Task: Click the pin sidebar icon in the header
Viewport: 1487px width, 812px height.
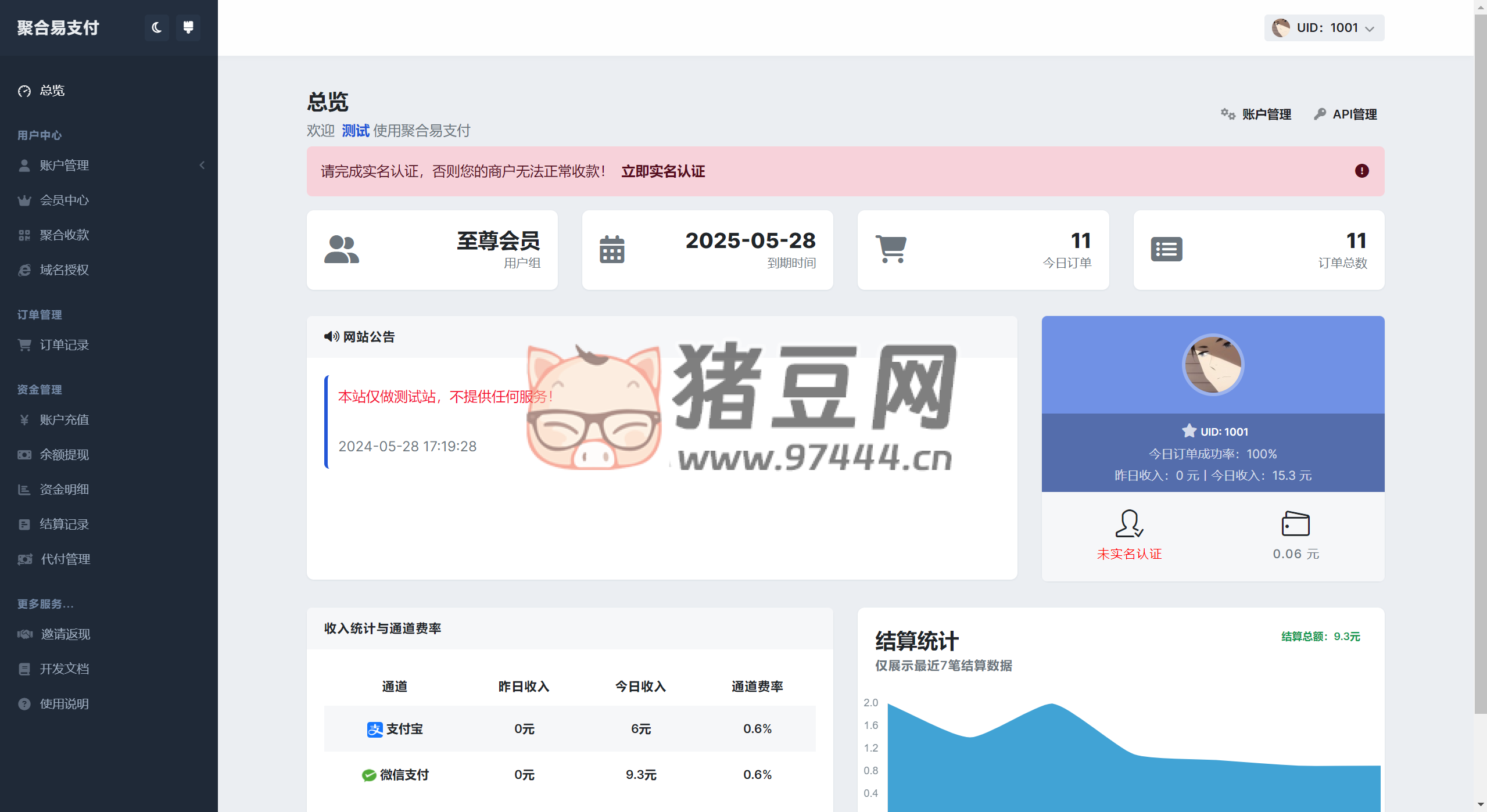Action: [188, 27]
